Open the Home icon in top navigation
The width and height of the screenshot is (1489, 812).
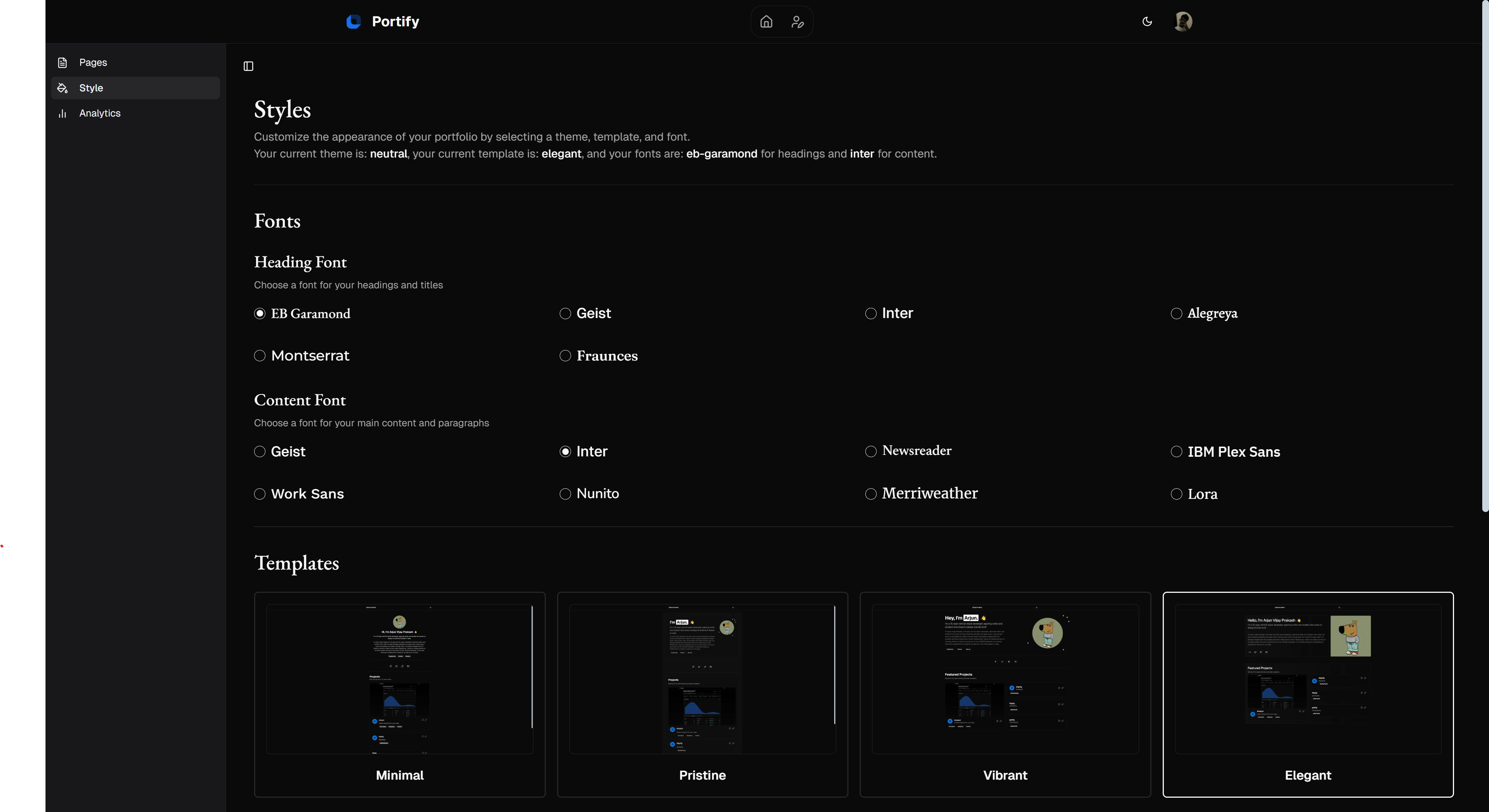pos(766,21)
